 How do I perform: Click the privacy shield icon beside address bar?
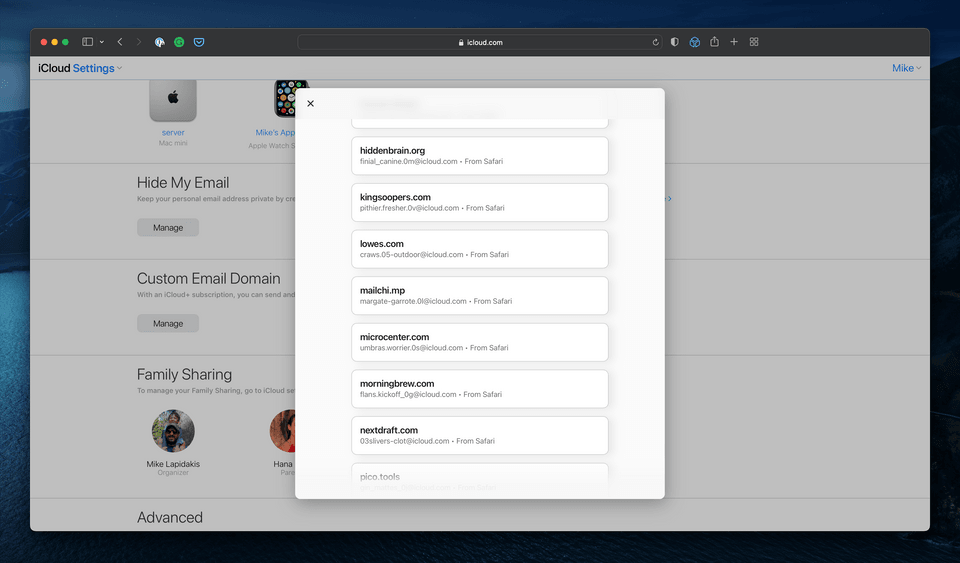click(x=675, y=42)
